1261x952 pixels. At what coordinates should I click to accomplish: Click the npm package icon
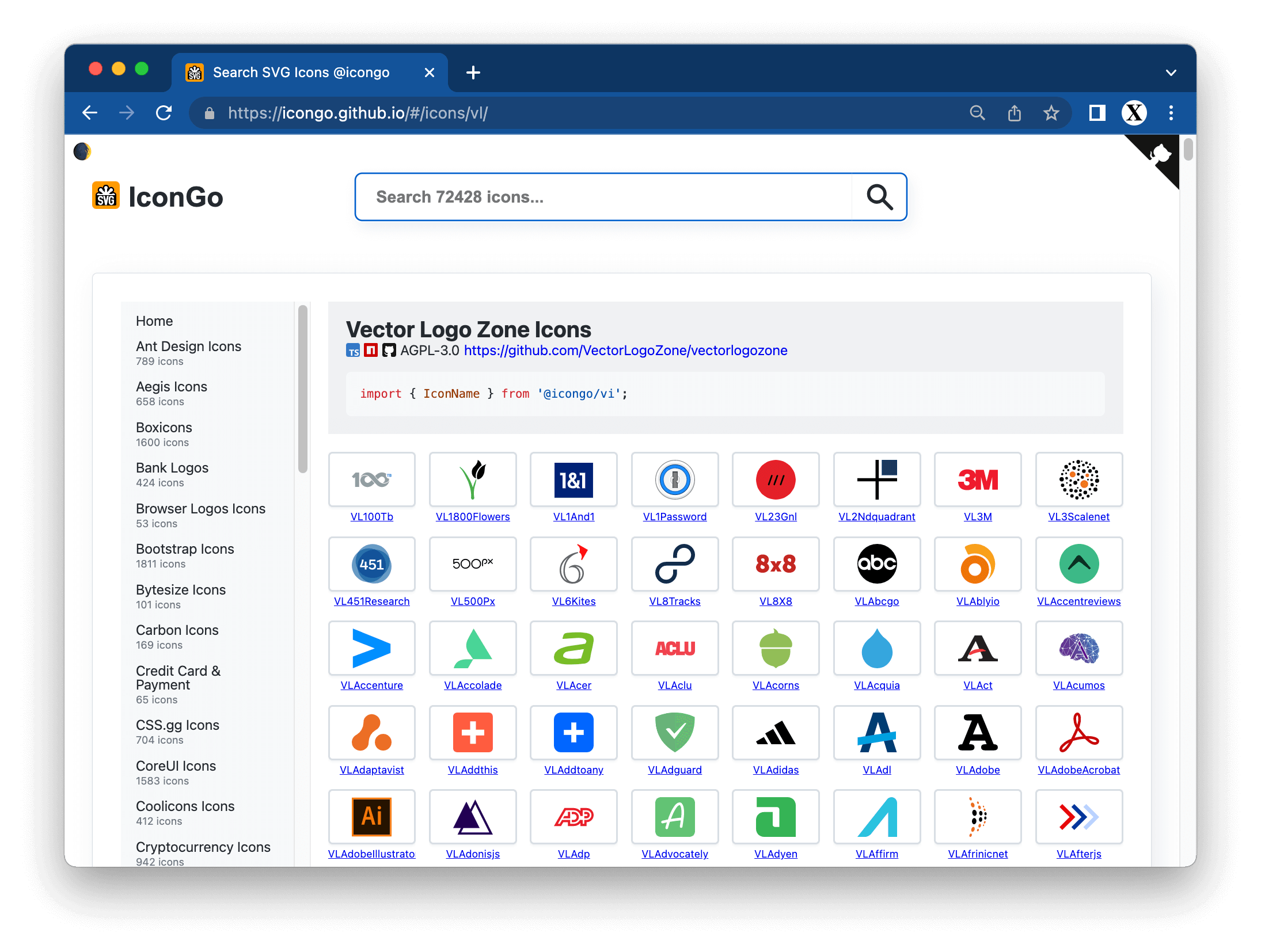pos(371,351)
